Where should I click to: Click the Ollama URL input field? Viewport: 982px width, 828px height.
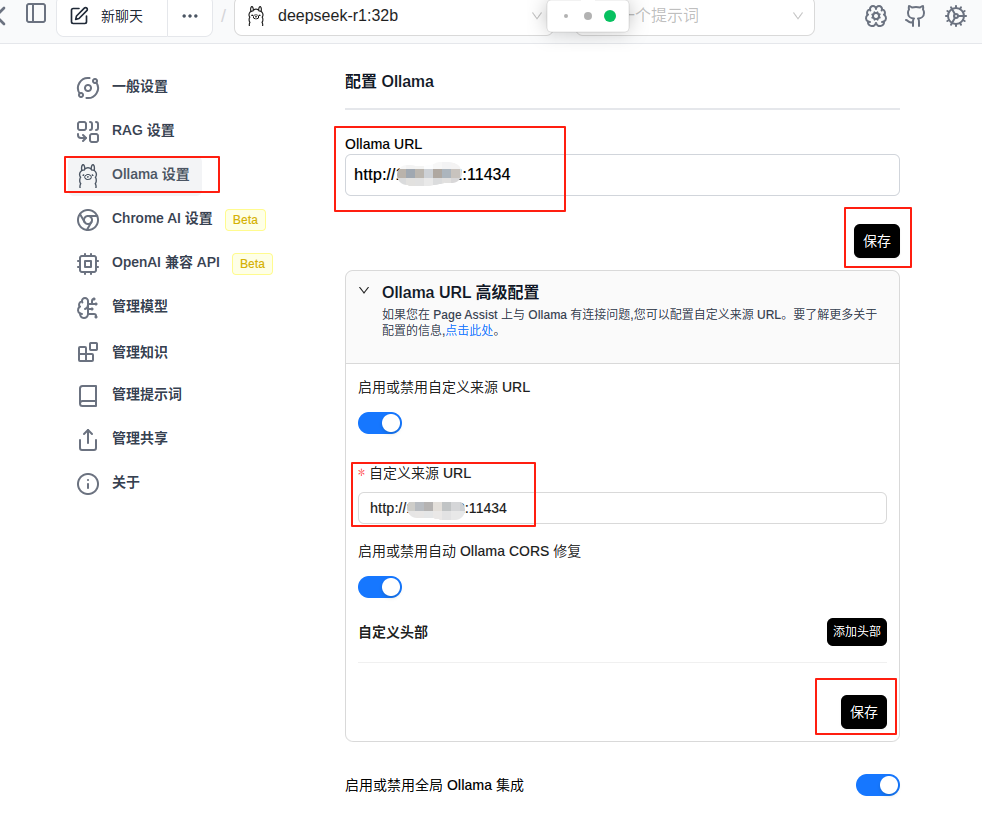pyautogui.click(x=622, y=175)
